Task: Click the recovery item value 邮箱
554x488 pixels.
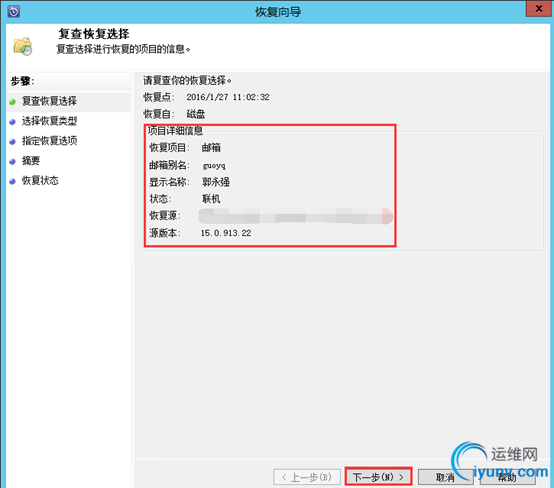Action: pyautogui.click(x=211, y=148)
